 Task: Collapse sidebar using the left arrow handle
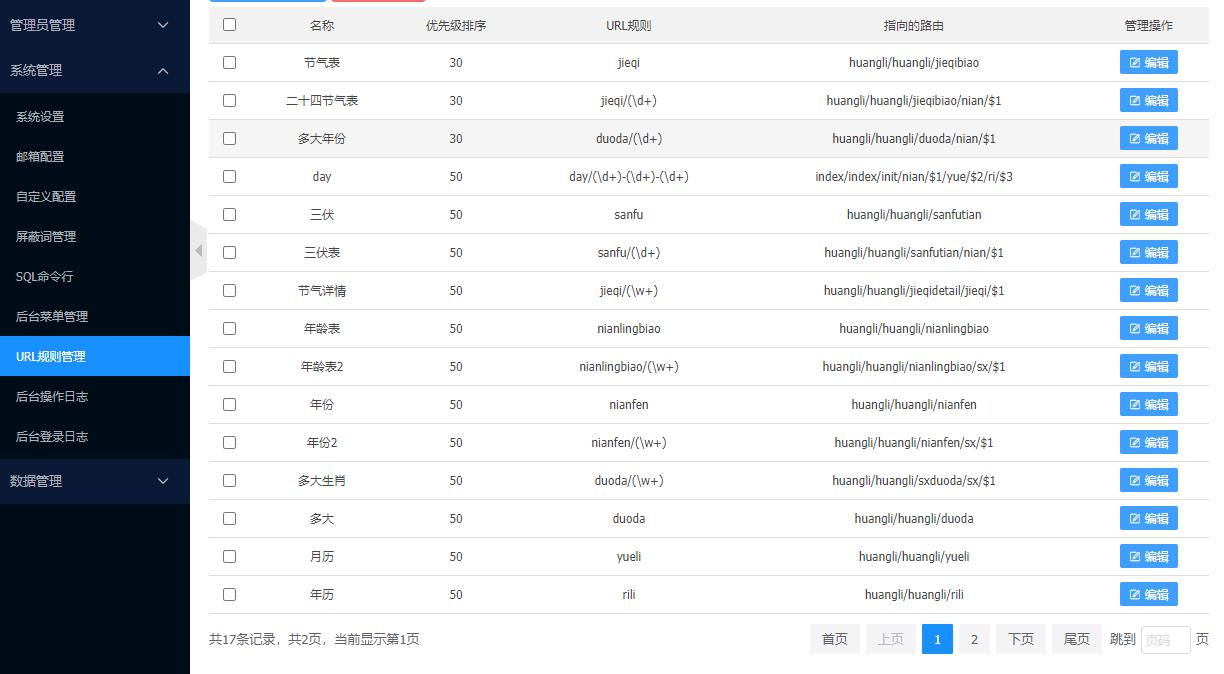(198, 250)
